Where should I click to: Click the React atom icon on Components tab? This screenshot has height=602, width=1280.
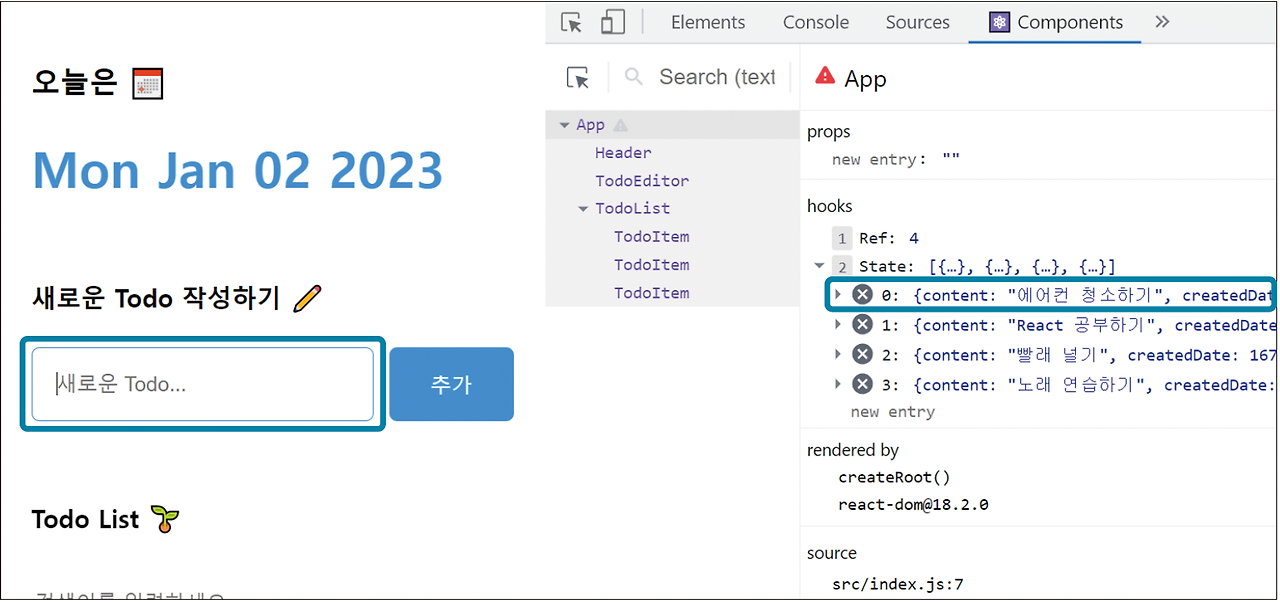[x=999, y=22]
